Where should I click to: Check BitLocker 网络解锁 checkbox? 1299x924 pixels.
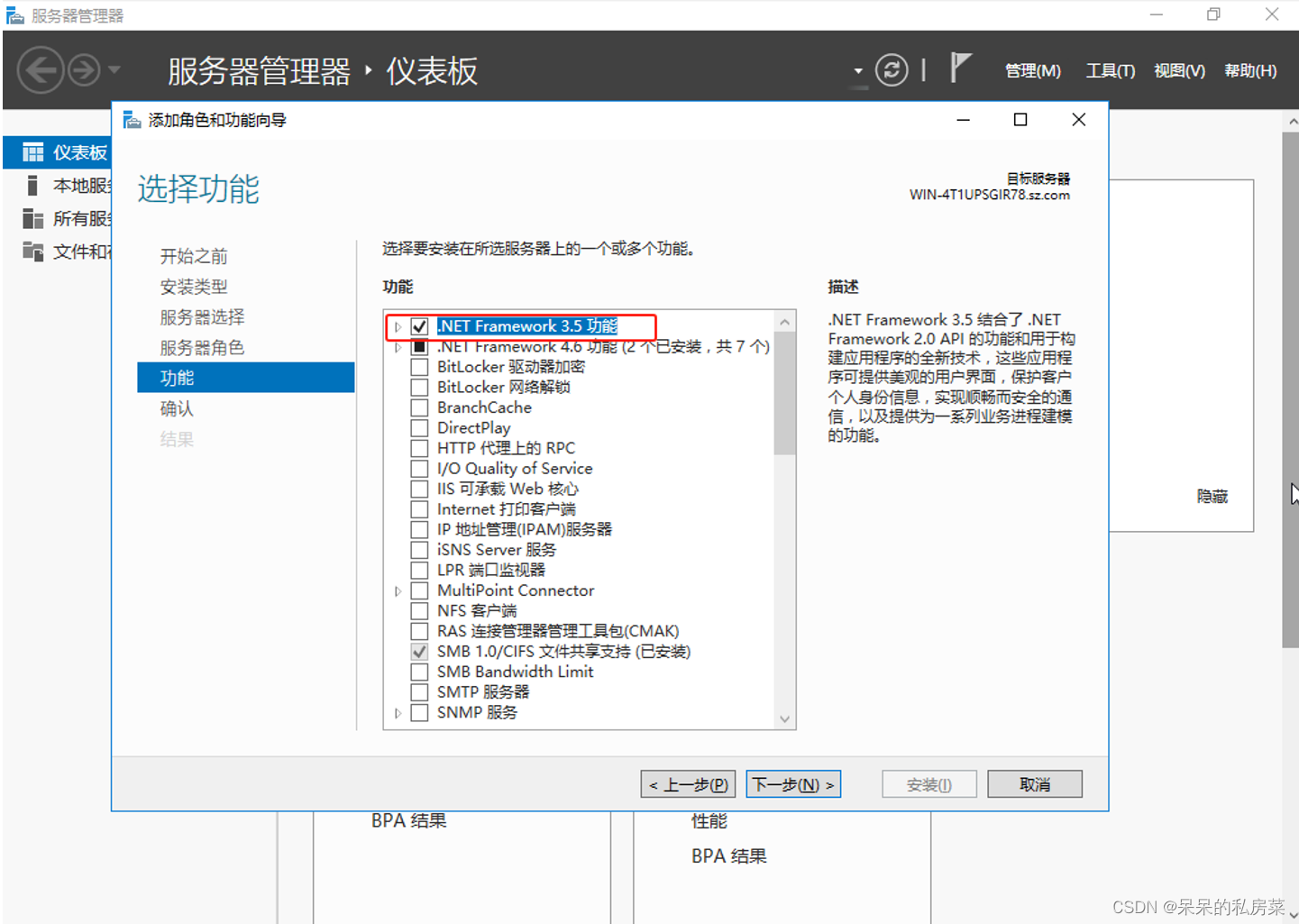coord(419,388)
